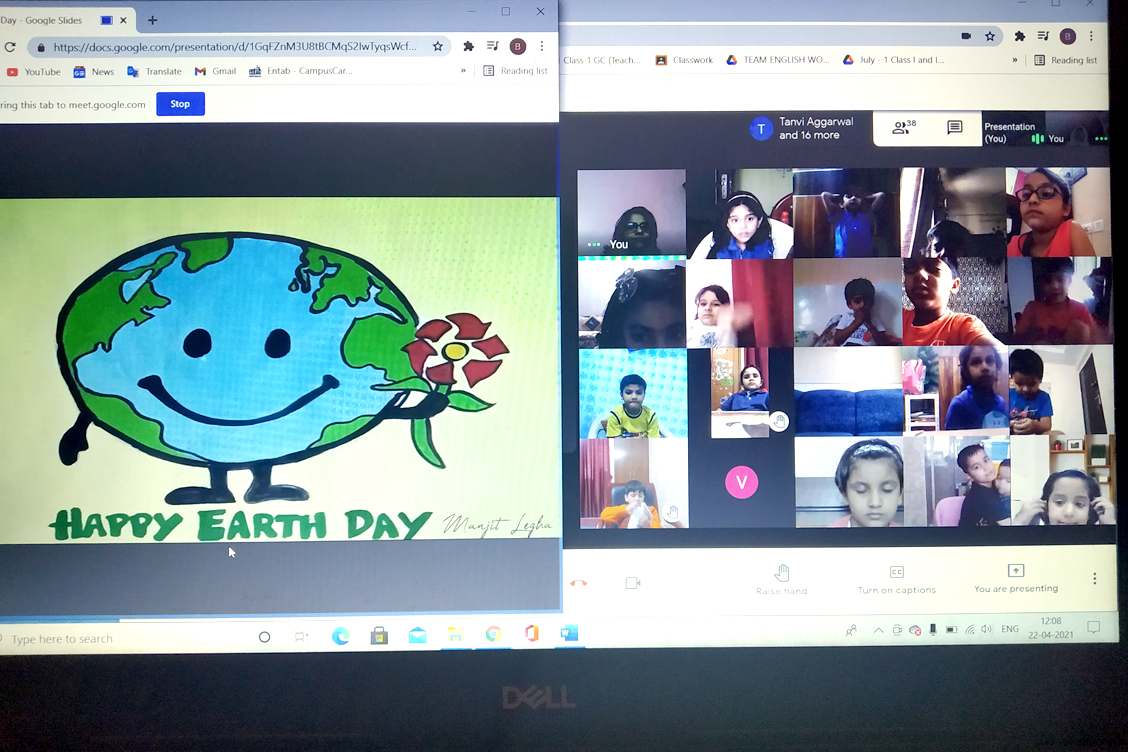Open the participants list in Meet
The width and height of the screenshot is (1128, 752).
click(x=903, y=127)
